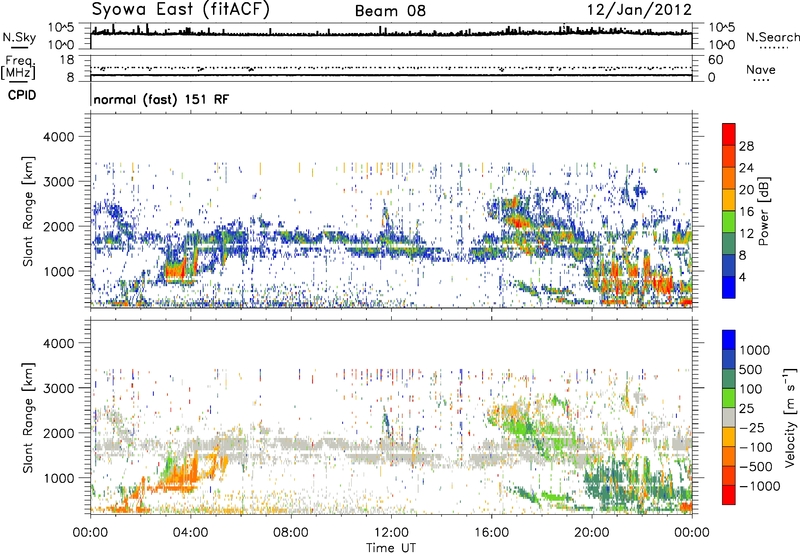Click the '08:00' time tick label
The width and height of the screenshot is (800, 554).
click(291, 533)
